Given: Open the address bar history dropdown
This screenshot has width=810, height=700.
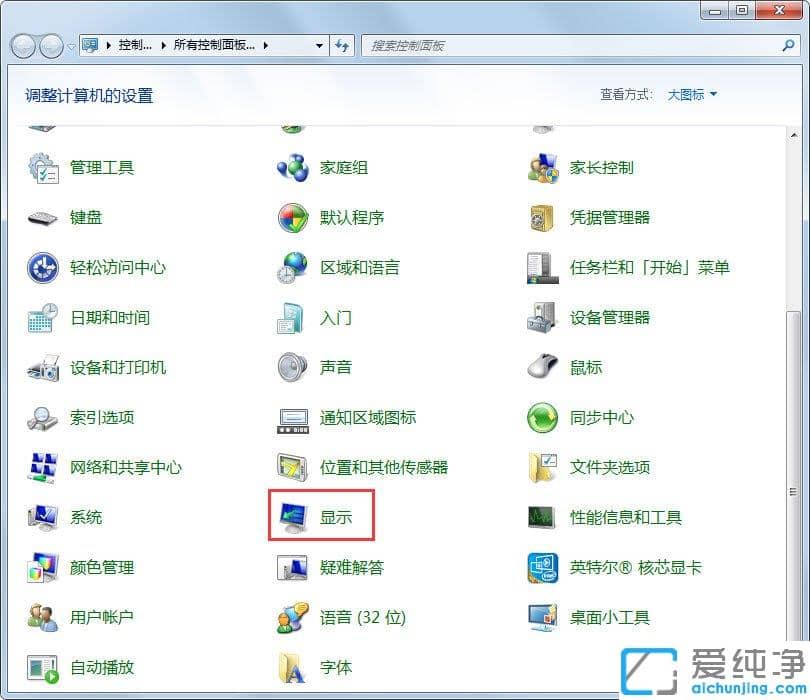Looking at the screenshot, I should pyautogui.click(x=318, y=45).
